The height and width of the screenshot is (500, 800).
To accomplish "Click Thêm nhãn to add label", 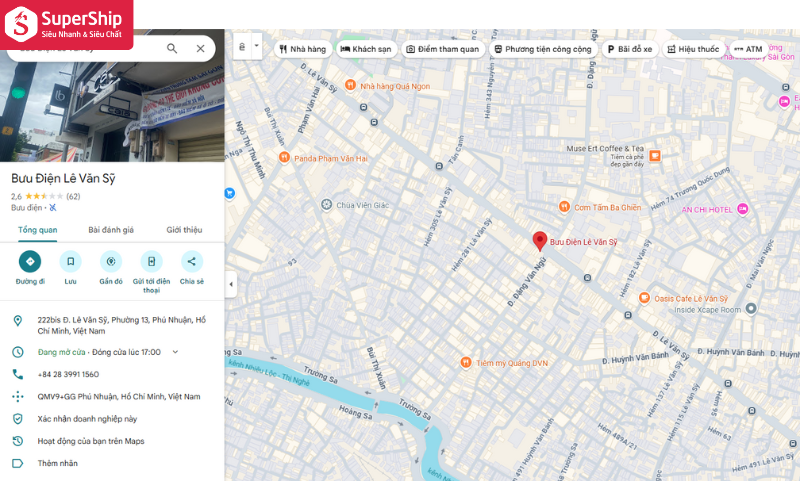I will [58, 463].
